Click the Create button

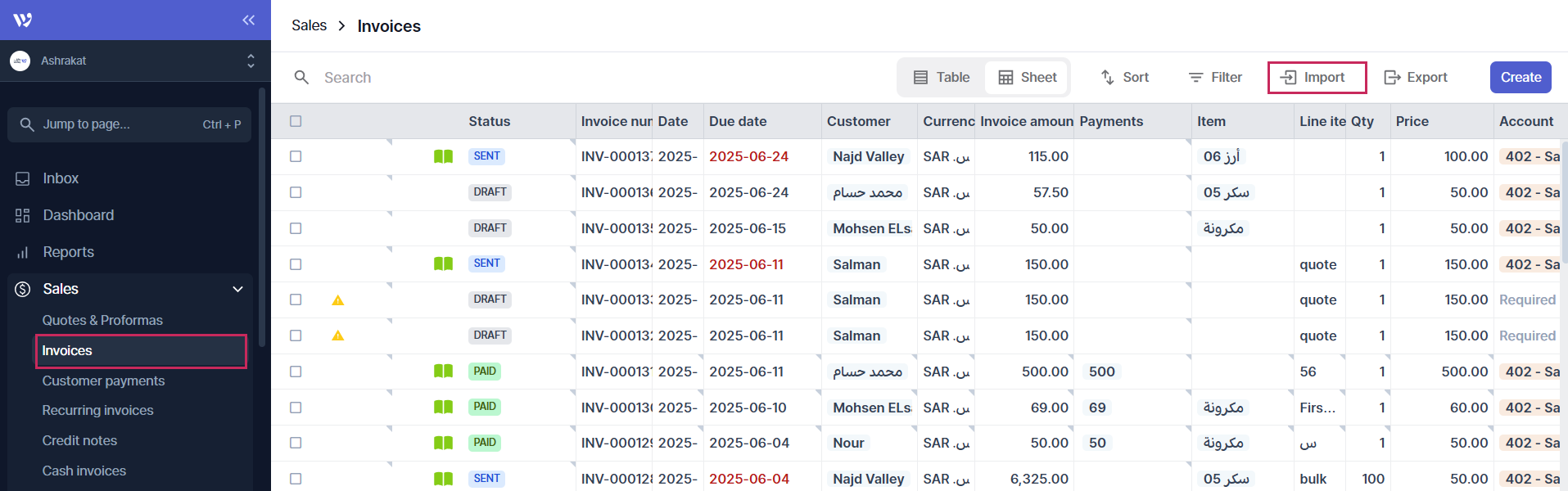1520,77
